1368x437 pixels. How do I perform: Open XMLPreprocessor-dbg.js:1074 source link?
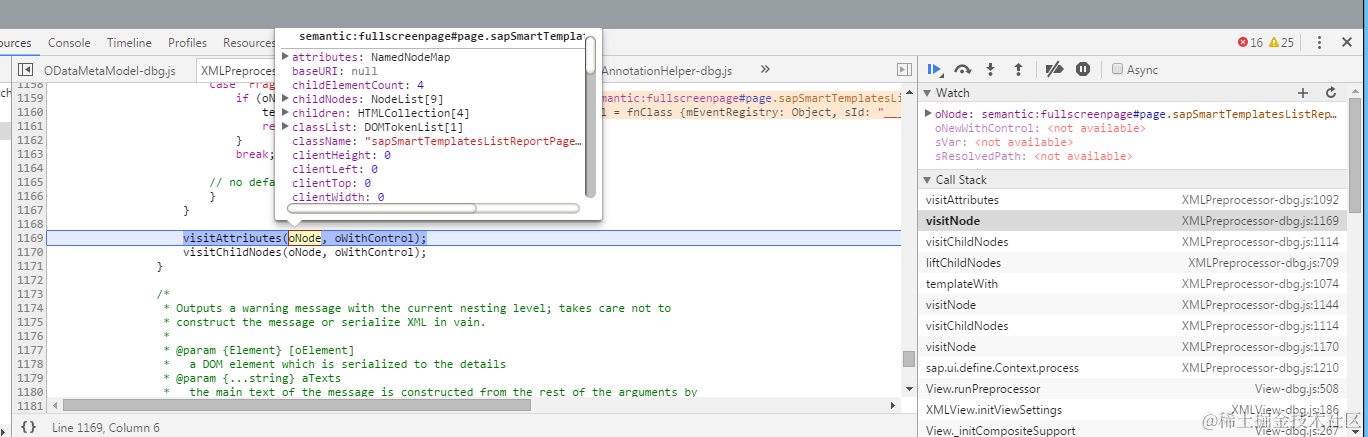(x=1260, y=284)
